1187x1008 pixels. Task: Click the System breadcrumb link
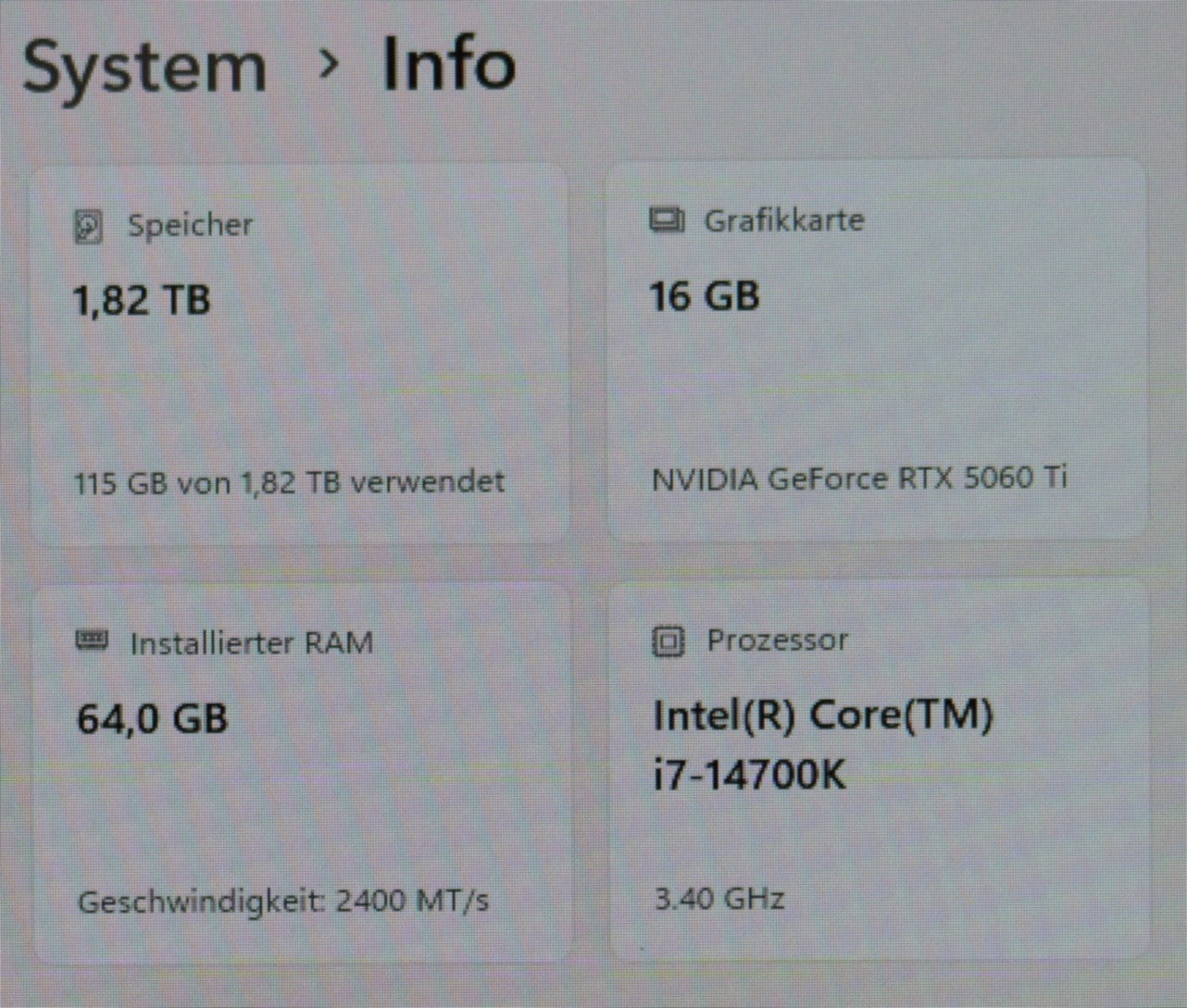144,68
